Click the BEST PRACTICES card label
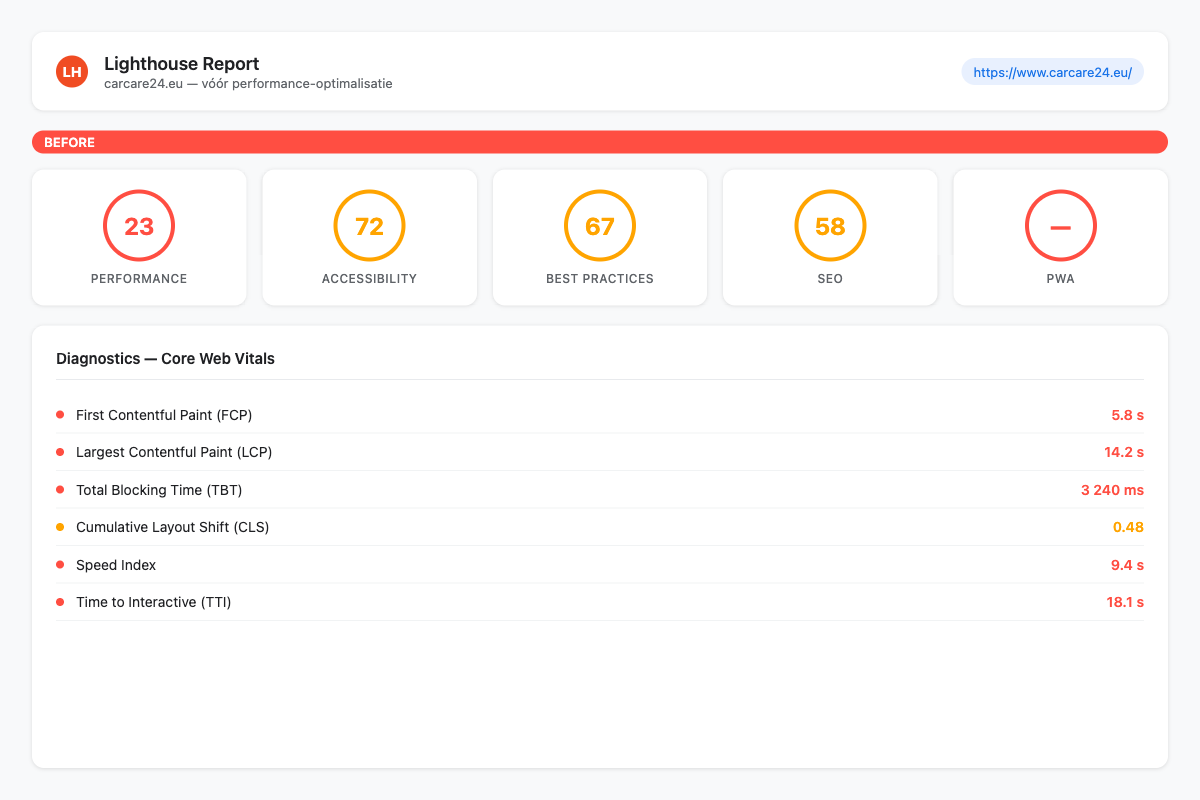The height and width of the screenshot is (800, 1200). pos(600,279)
